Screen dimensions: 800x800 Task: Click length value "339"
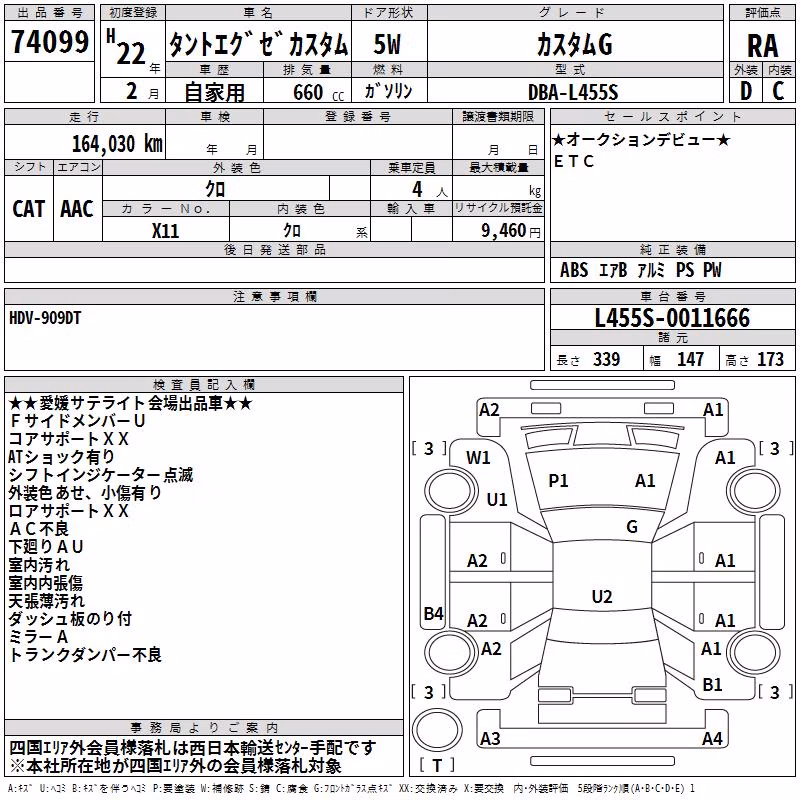point(607,359)
